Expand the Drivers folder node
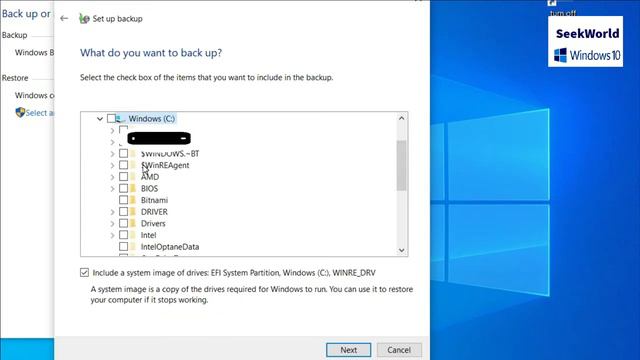This screenshot has height=360, width=640. pos(112,224)
